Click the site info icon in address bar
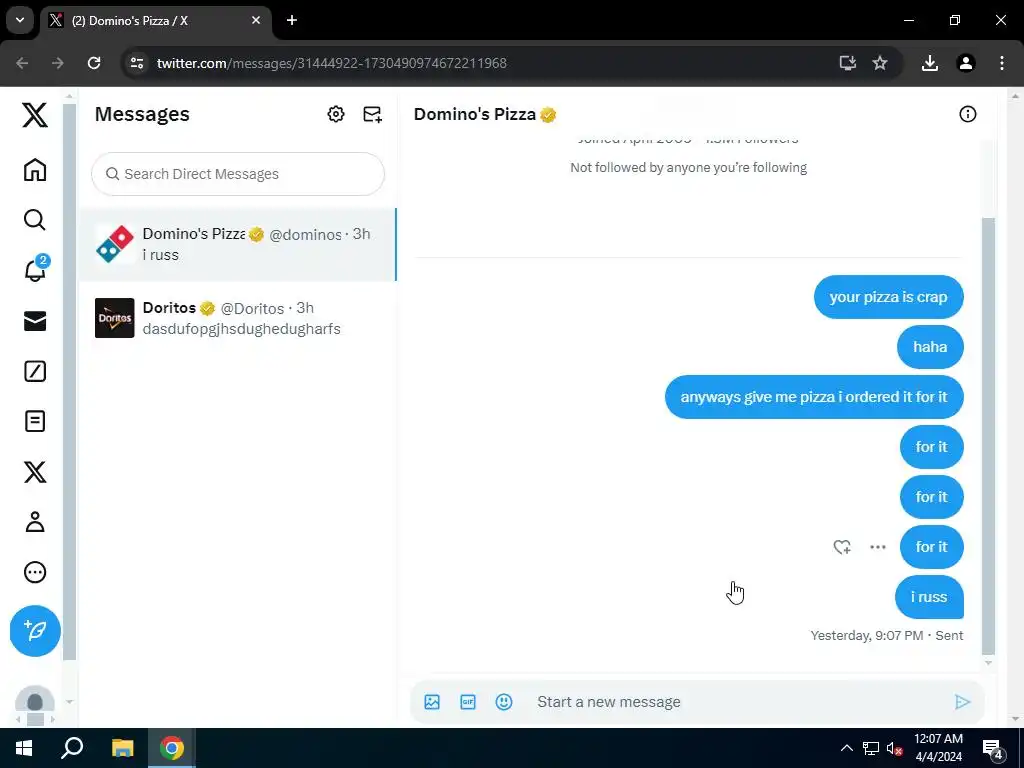This screenshot has height=768, width=1024. 136,63
